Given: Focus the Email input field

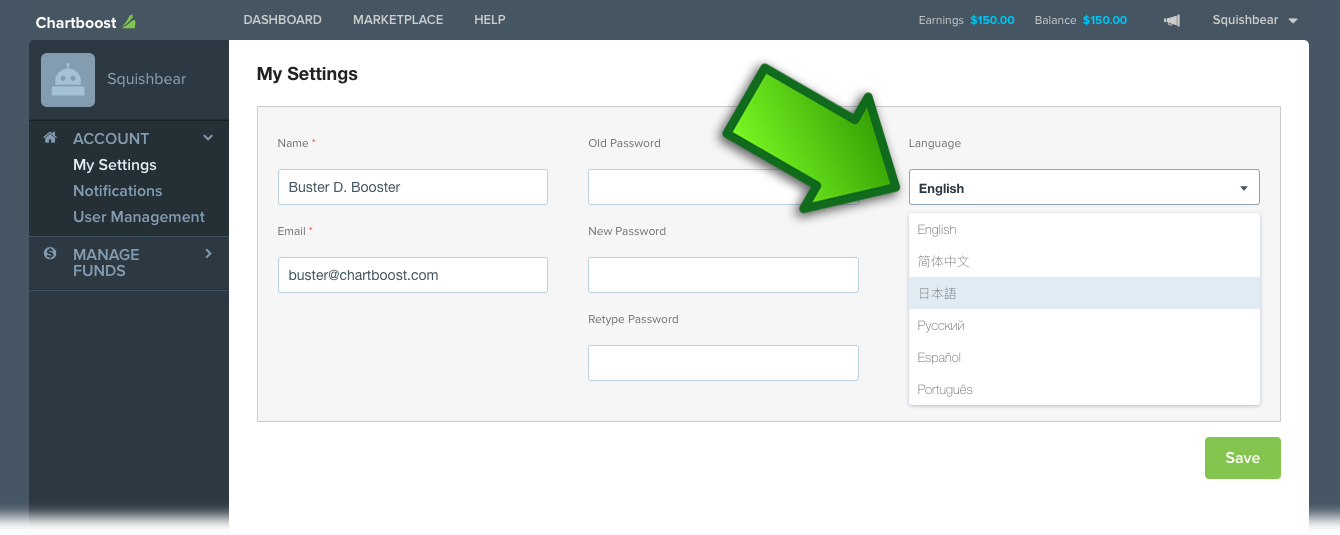Looking at the screenshot, I should point(413,275).
